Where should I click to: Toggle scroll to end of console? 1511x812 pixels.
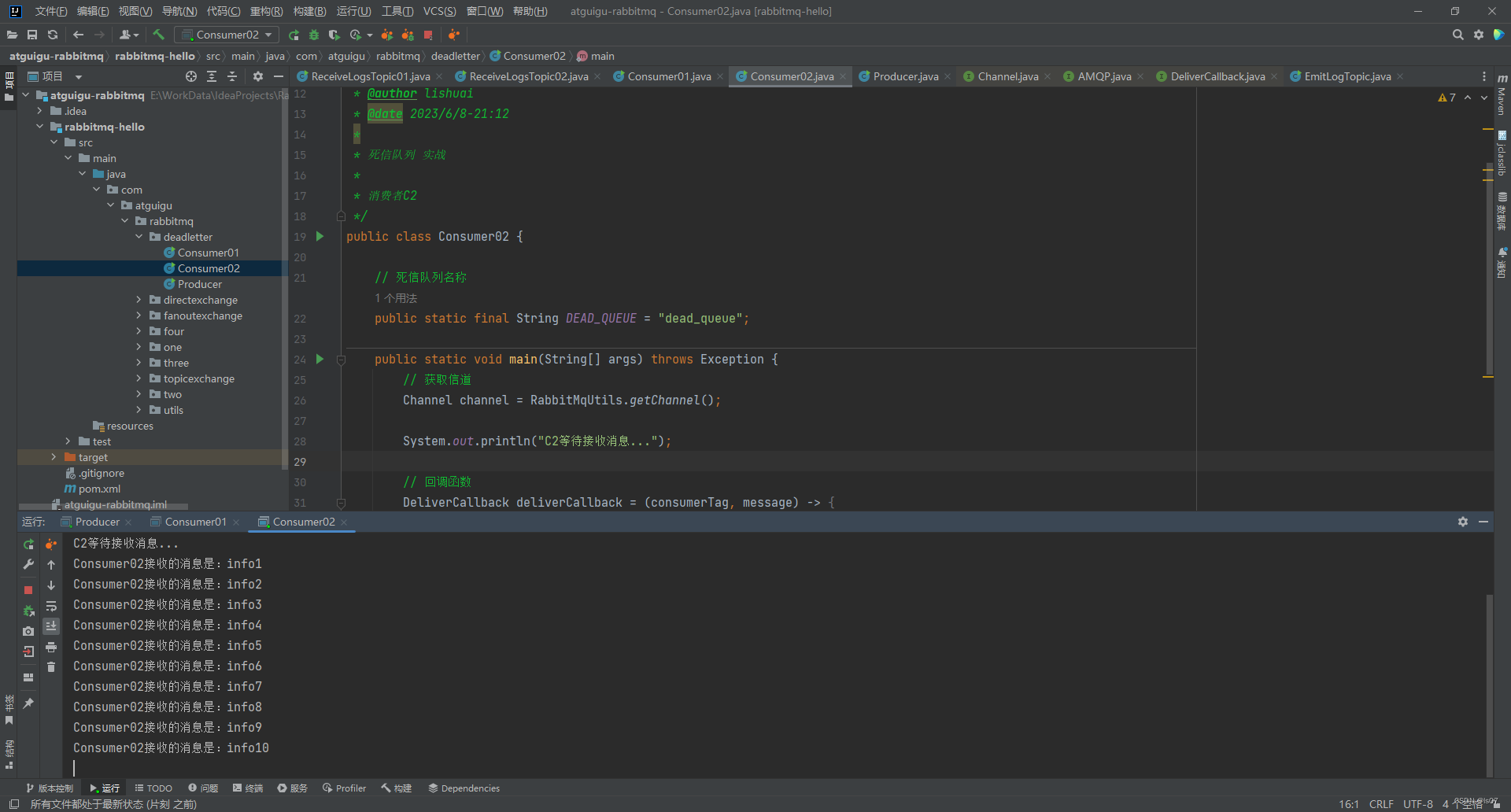[x=51, y=626]
